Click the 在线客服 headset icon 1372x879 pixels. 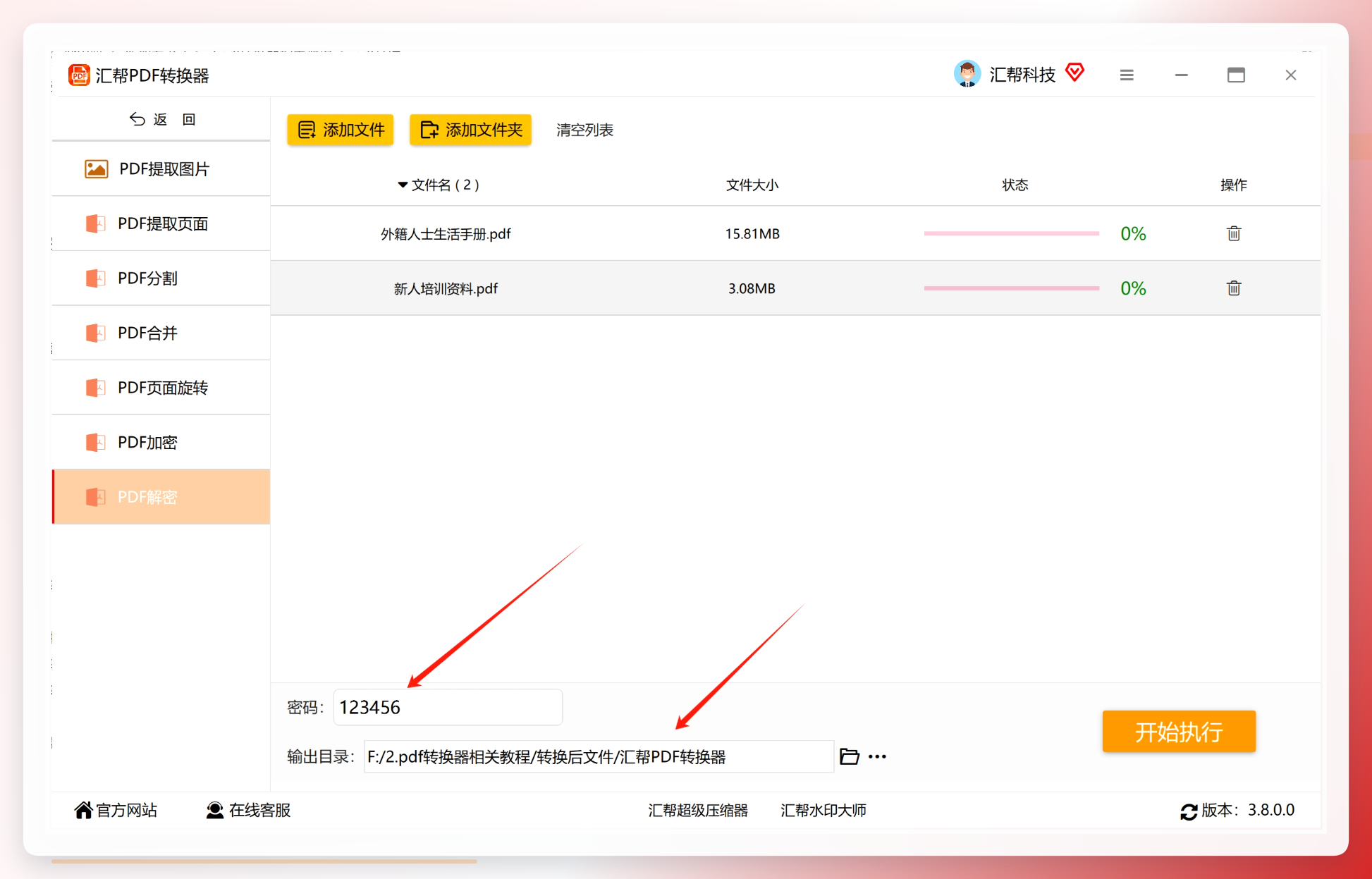pos(215,811)
